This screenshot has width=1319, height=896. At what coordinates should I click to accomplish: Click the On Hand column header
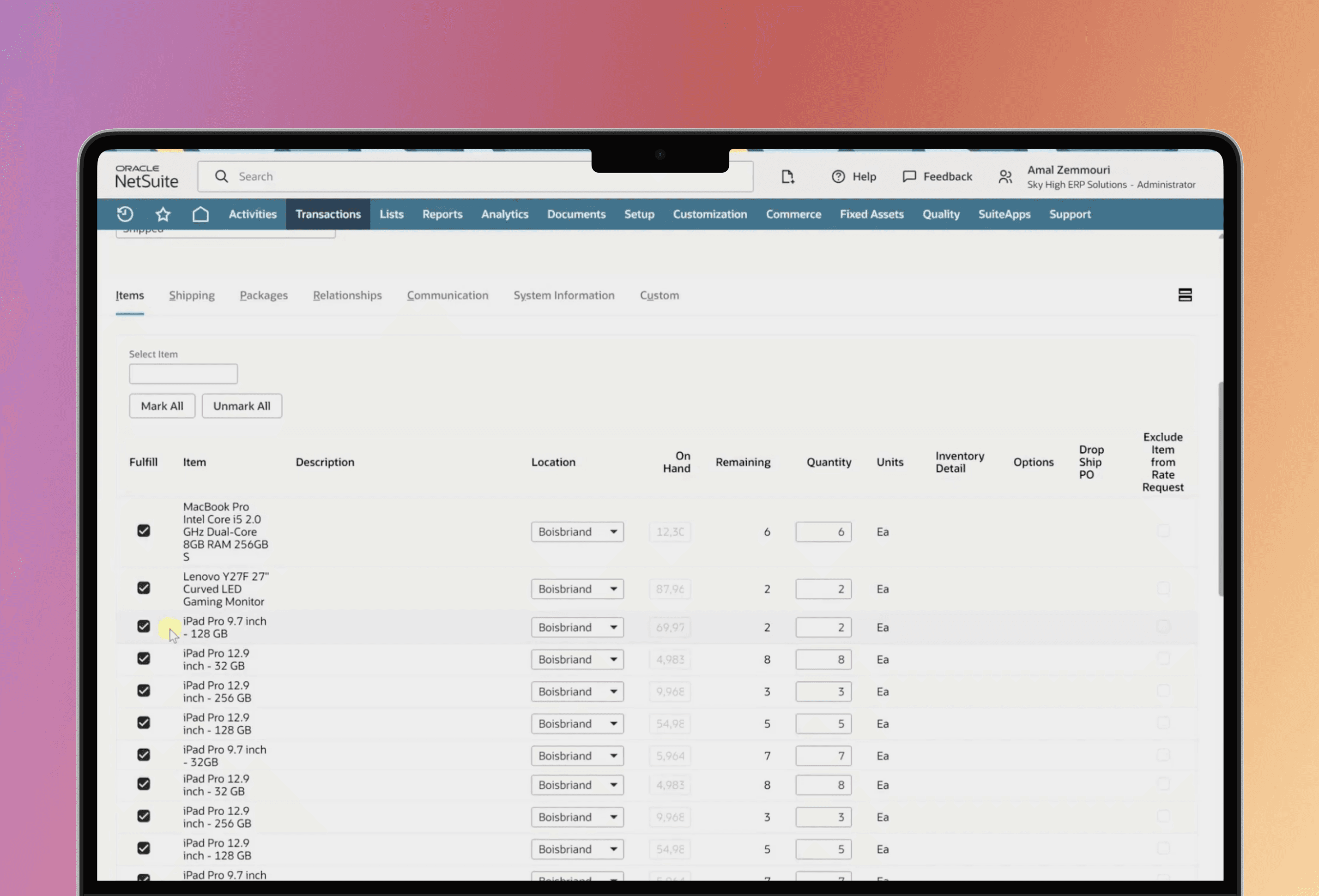click(677, 462)
